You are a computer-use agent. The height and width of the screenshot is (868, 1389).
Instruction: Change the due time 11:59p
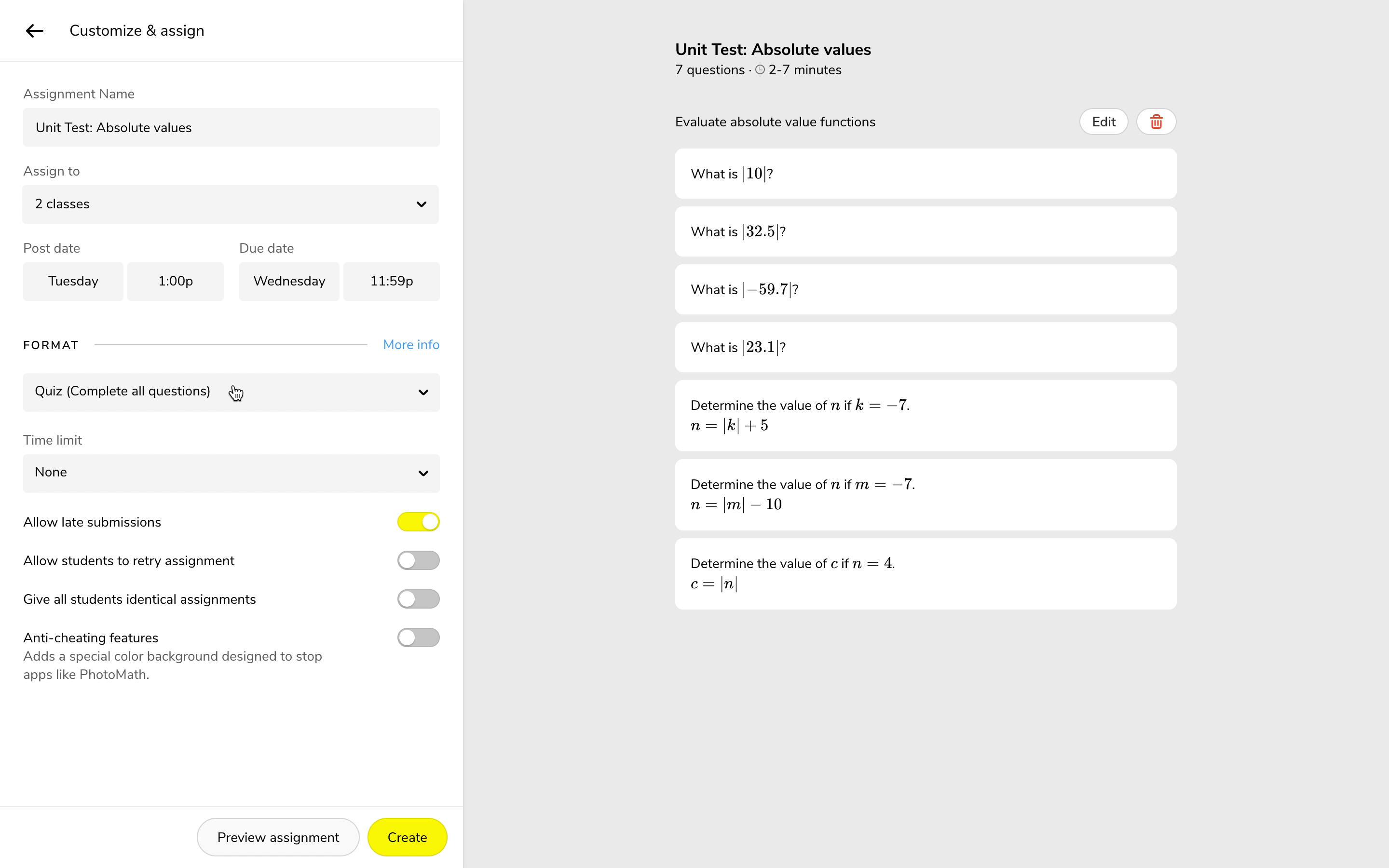click(x=392, y=281)
